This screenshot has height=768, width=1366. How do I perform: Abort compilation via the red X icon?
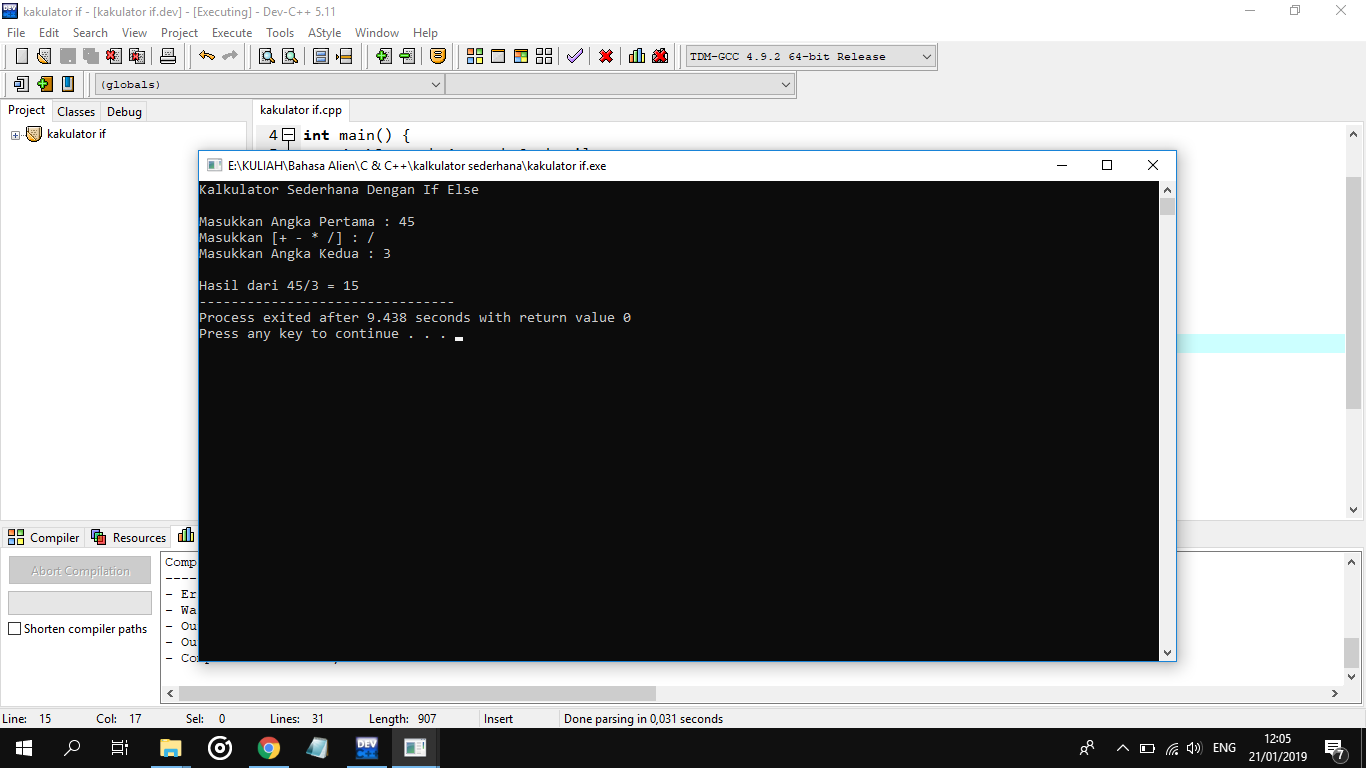(x=606, y=56)
